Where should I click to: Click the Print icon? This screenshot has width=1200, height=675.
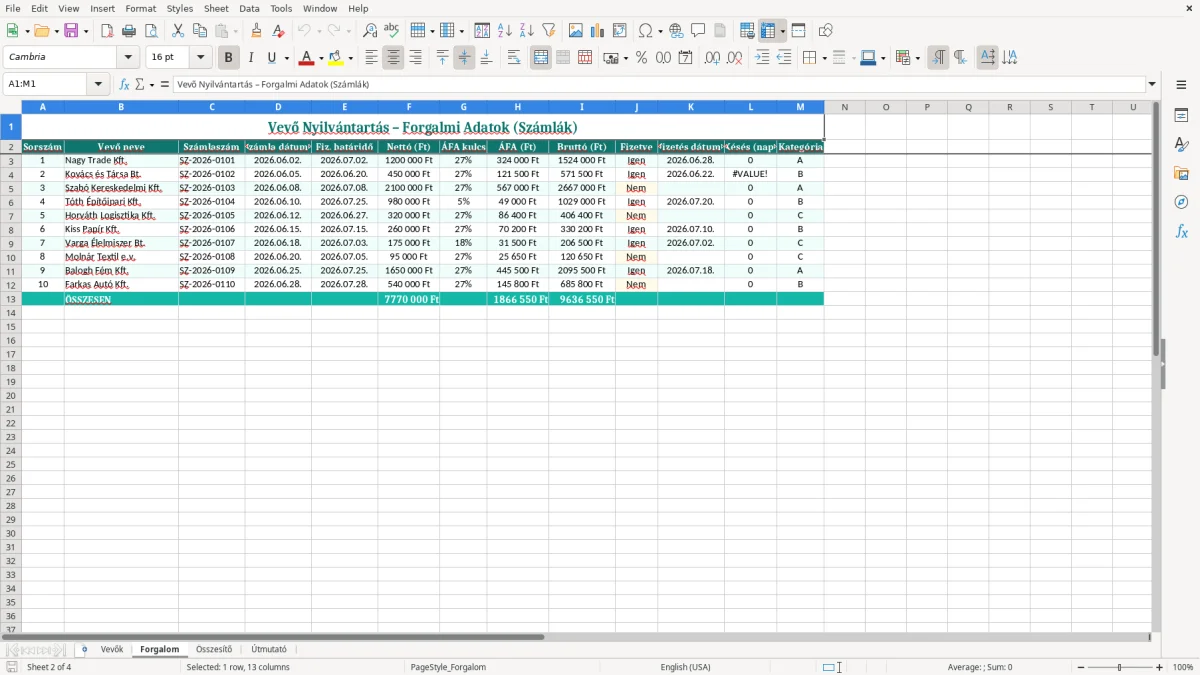point(129,31)
